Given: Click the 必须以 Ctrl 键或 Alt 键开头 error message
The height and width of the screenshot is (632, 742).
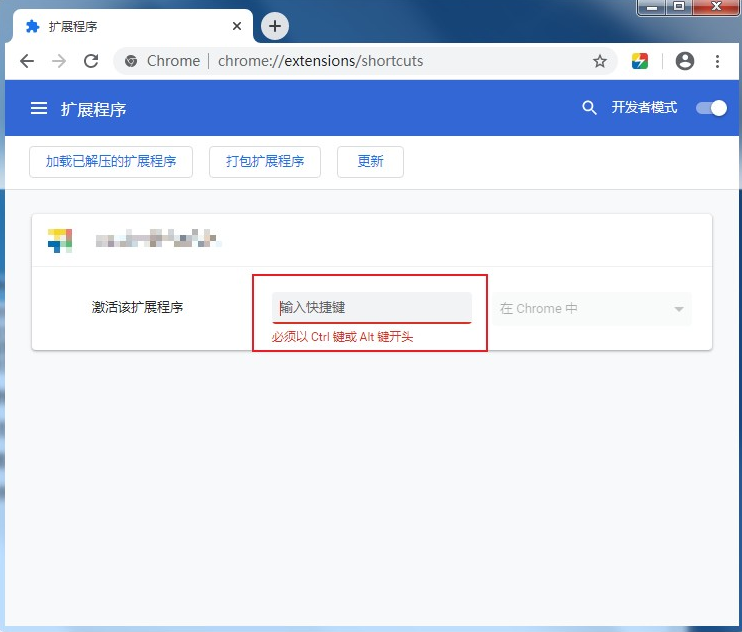Looking at the screenshot, I should (x=342, y=337).
